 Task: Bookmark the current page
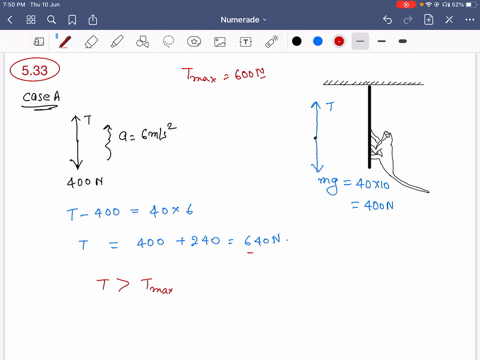tap(72, 20)
